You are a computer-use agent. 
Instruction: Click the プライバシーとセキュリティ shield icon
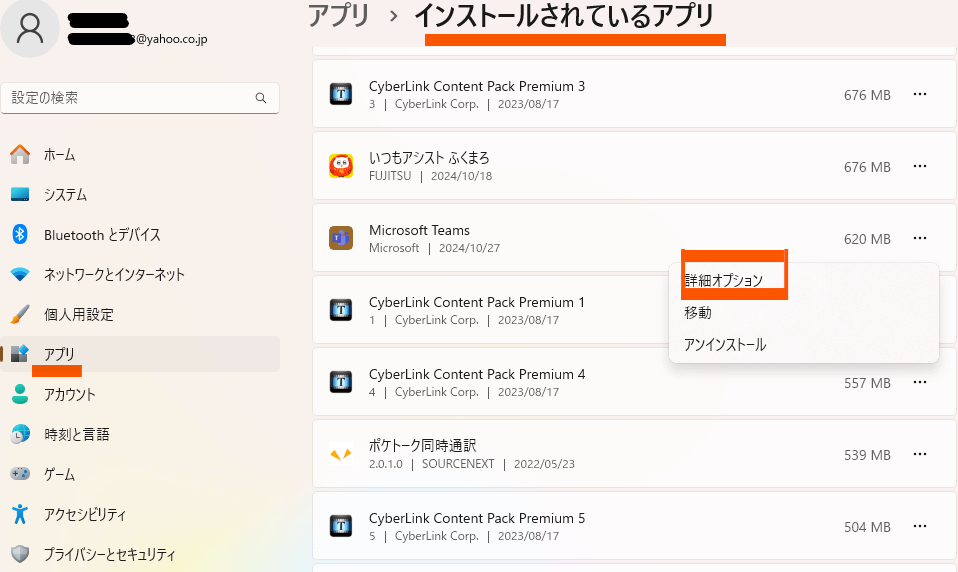tap(20, 554)
